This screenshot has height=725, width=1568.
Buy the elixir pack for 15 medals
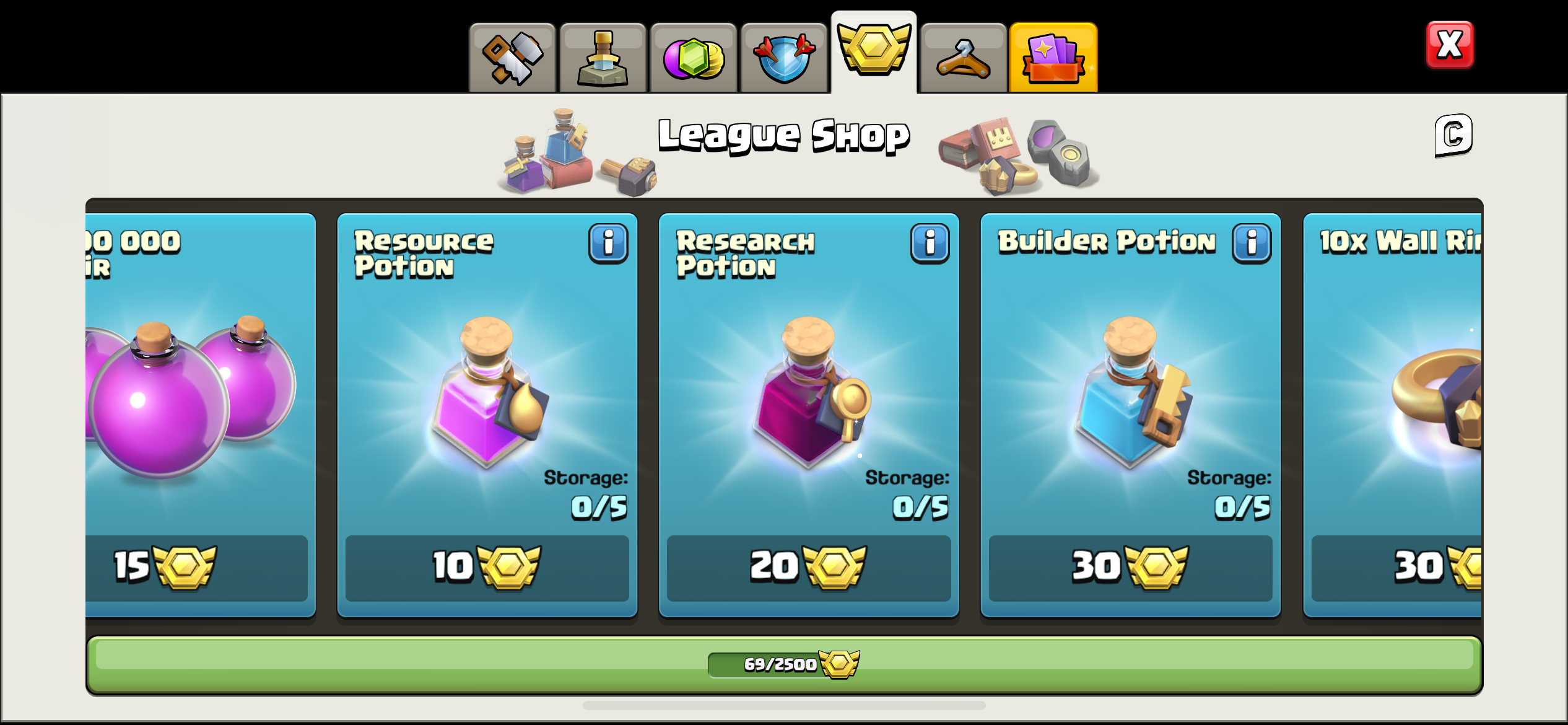point(197,568)
